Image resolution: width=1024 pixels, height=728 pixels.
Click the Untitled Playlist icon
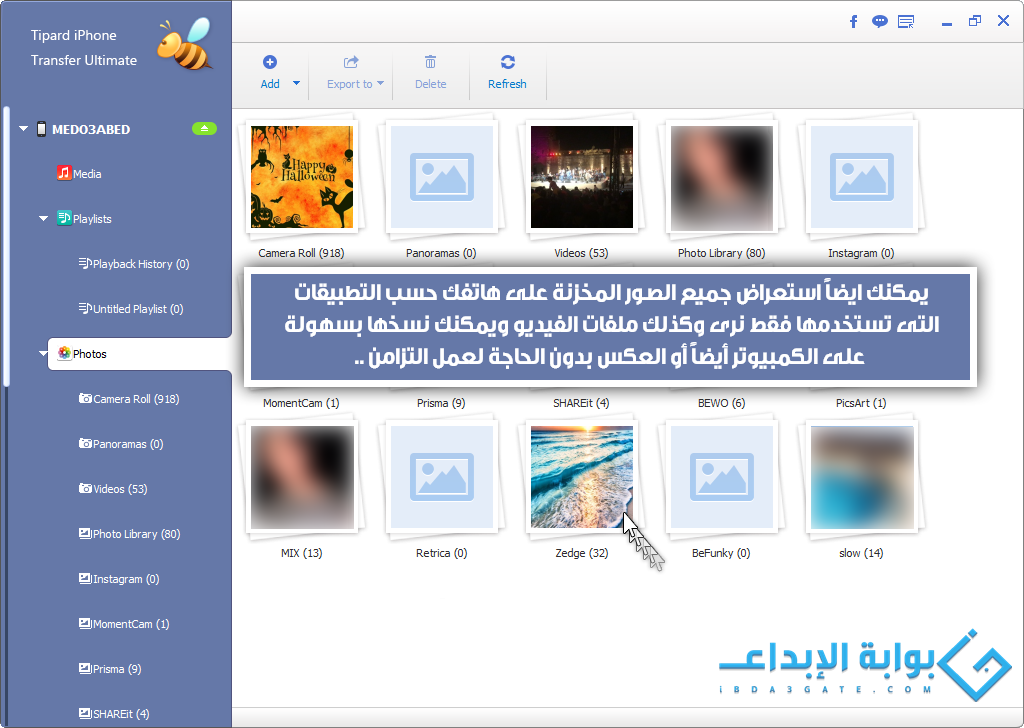pyautogui.click(x=85, y=308)
